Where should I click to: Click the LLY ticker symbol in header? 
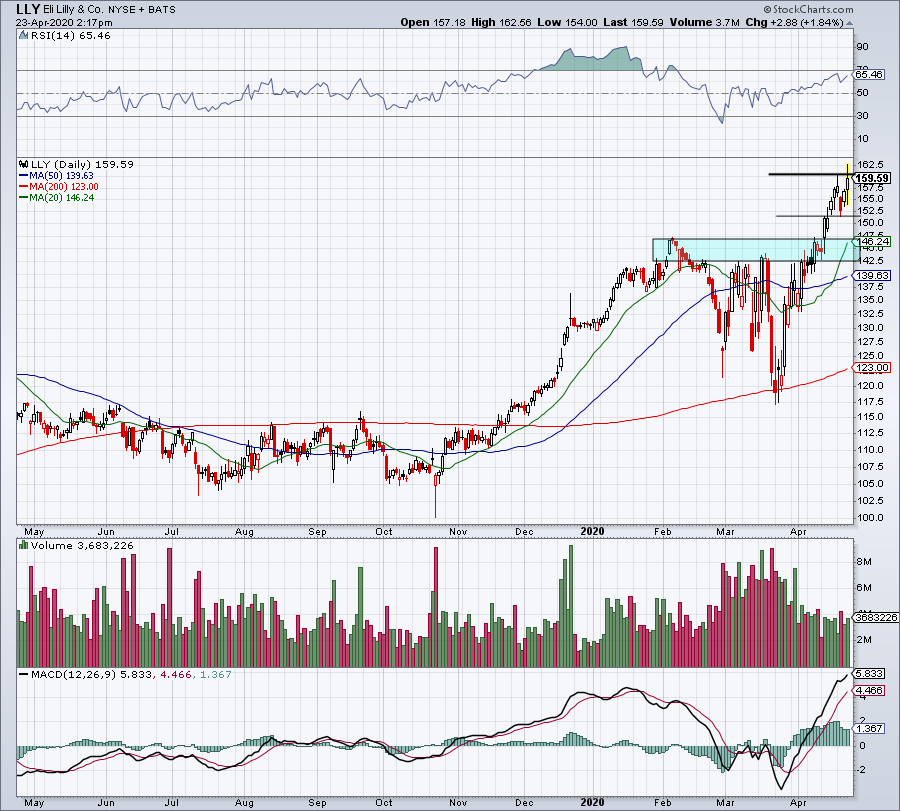coord(28,9)
